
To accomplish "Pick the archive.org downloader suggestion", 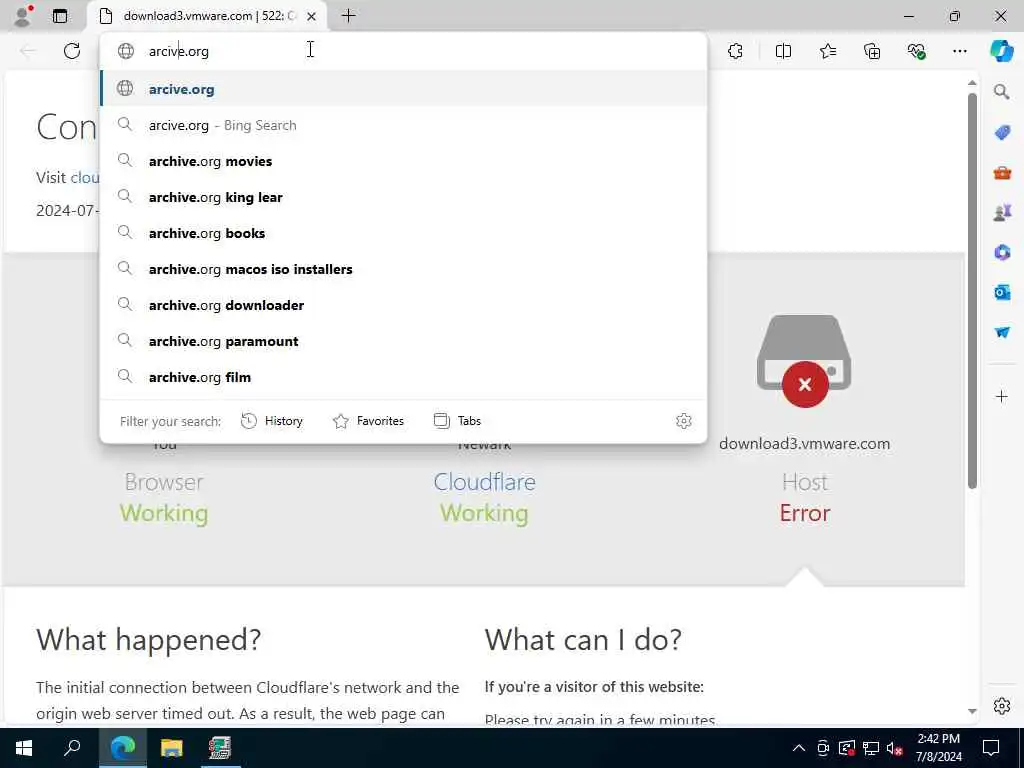I will [x=404, y=304].
